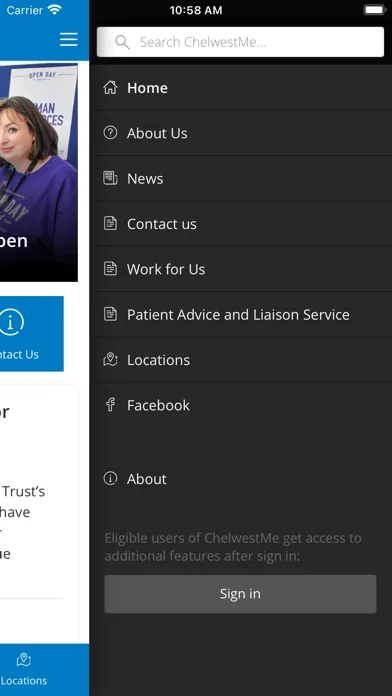The image size is (392, 696).
Task: Click the document icon beside Patient Advice
Action: 110,314
